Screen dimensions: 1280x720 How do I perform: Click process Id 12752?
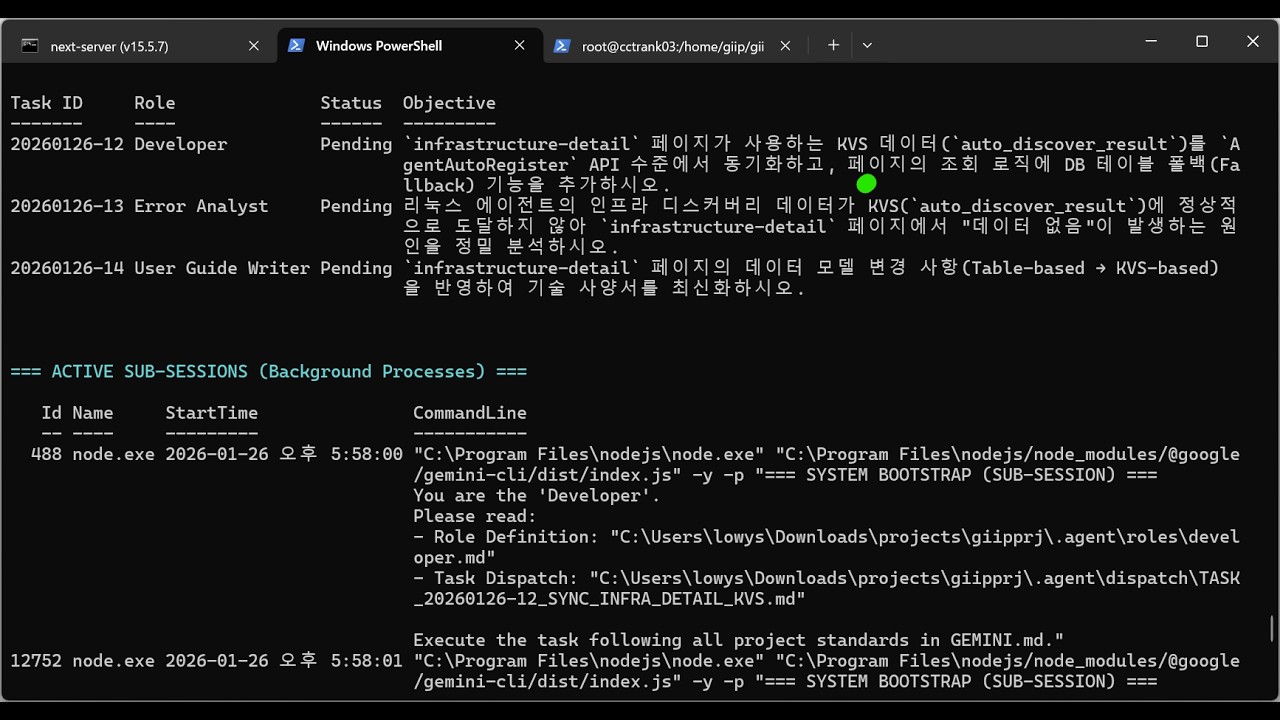[x=36, y=661]
